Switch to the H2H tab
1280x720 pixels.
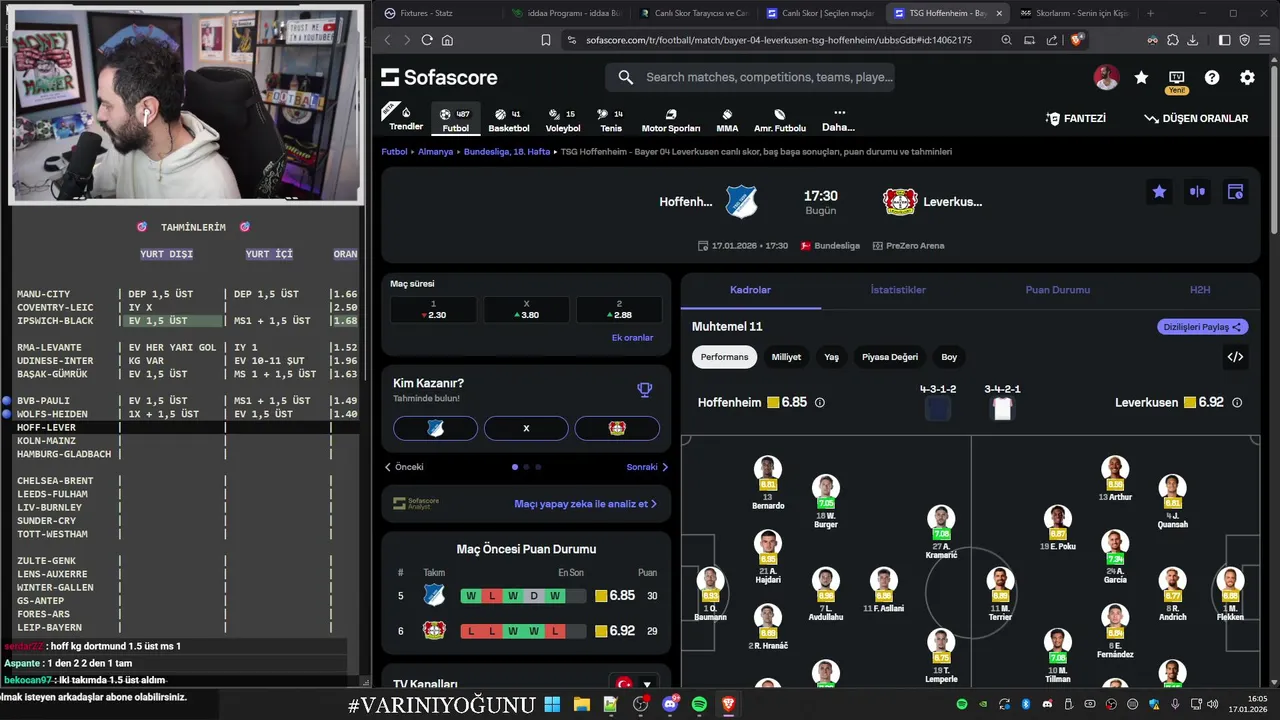[1200, 290]
